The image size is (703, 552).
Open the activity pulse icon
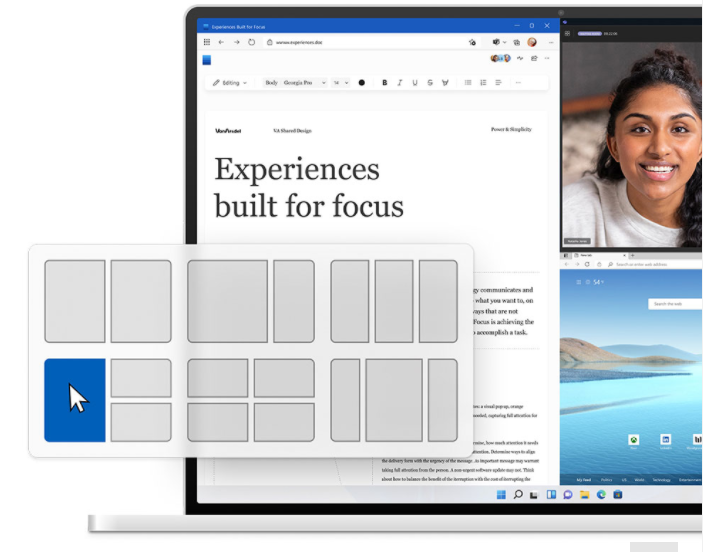(x=520, y=58)
